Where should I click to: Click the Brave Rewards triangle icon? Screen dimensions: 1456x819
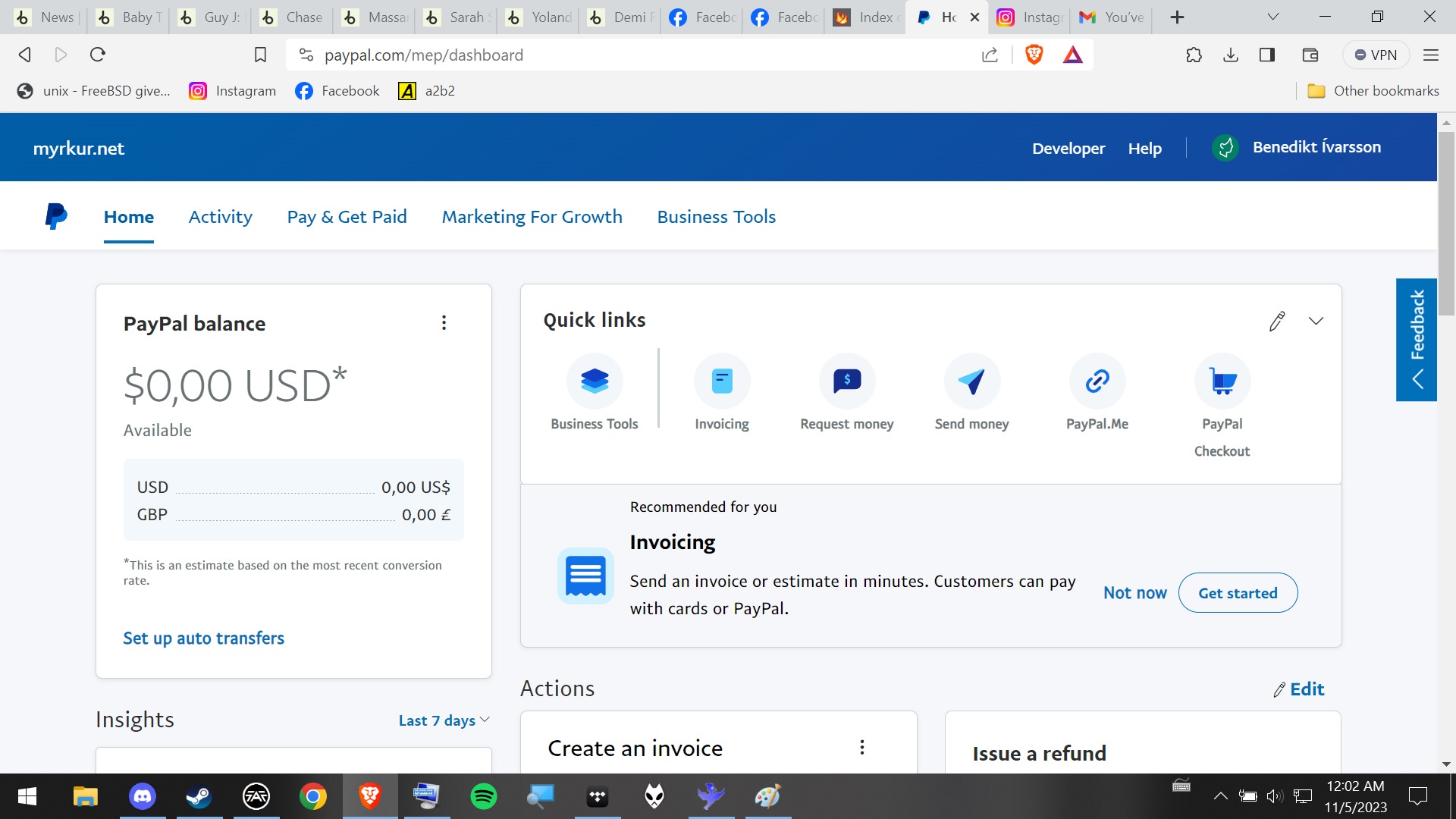tap(1072, 55)
